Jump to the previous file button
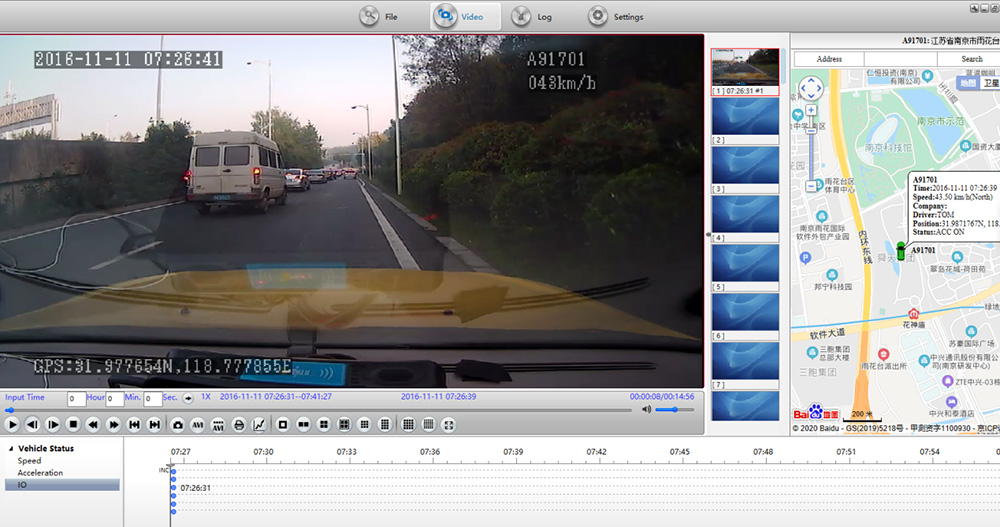1000x527 pixels. 134,424
